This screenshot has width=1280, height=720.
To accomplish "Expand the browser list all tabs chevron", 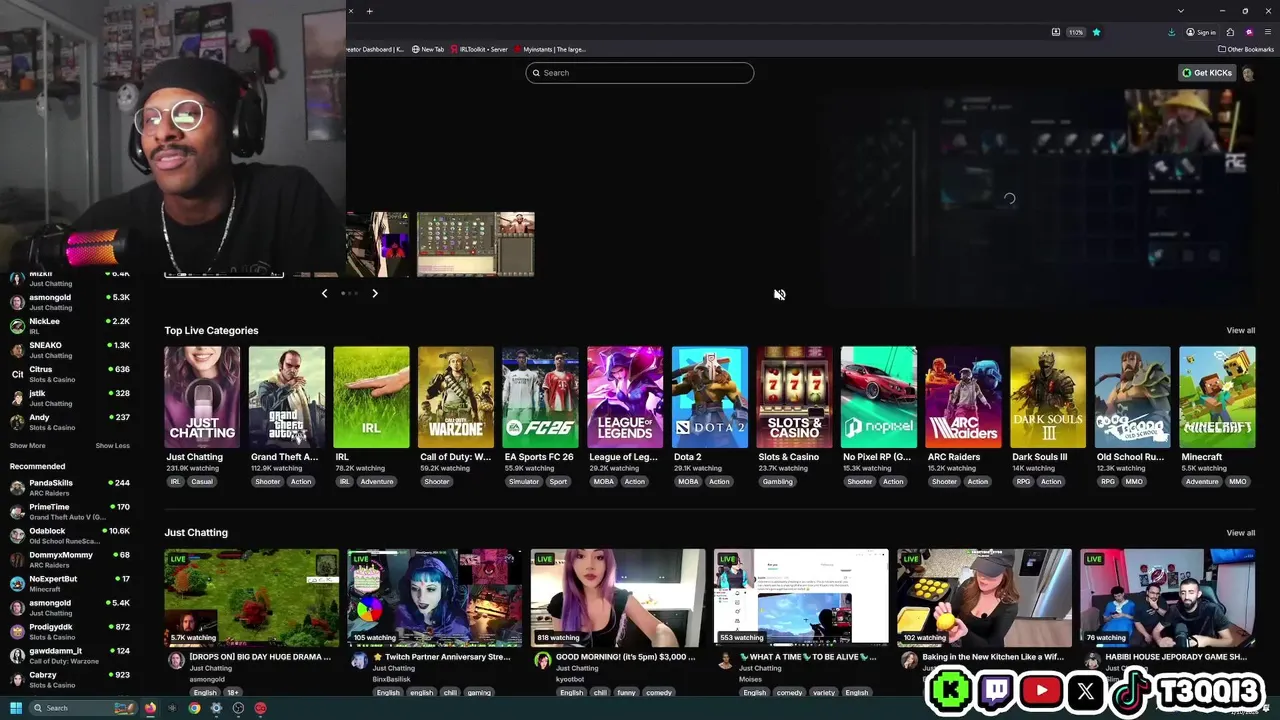I will coord(1181,11).
